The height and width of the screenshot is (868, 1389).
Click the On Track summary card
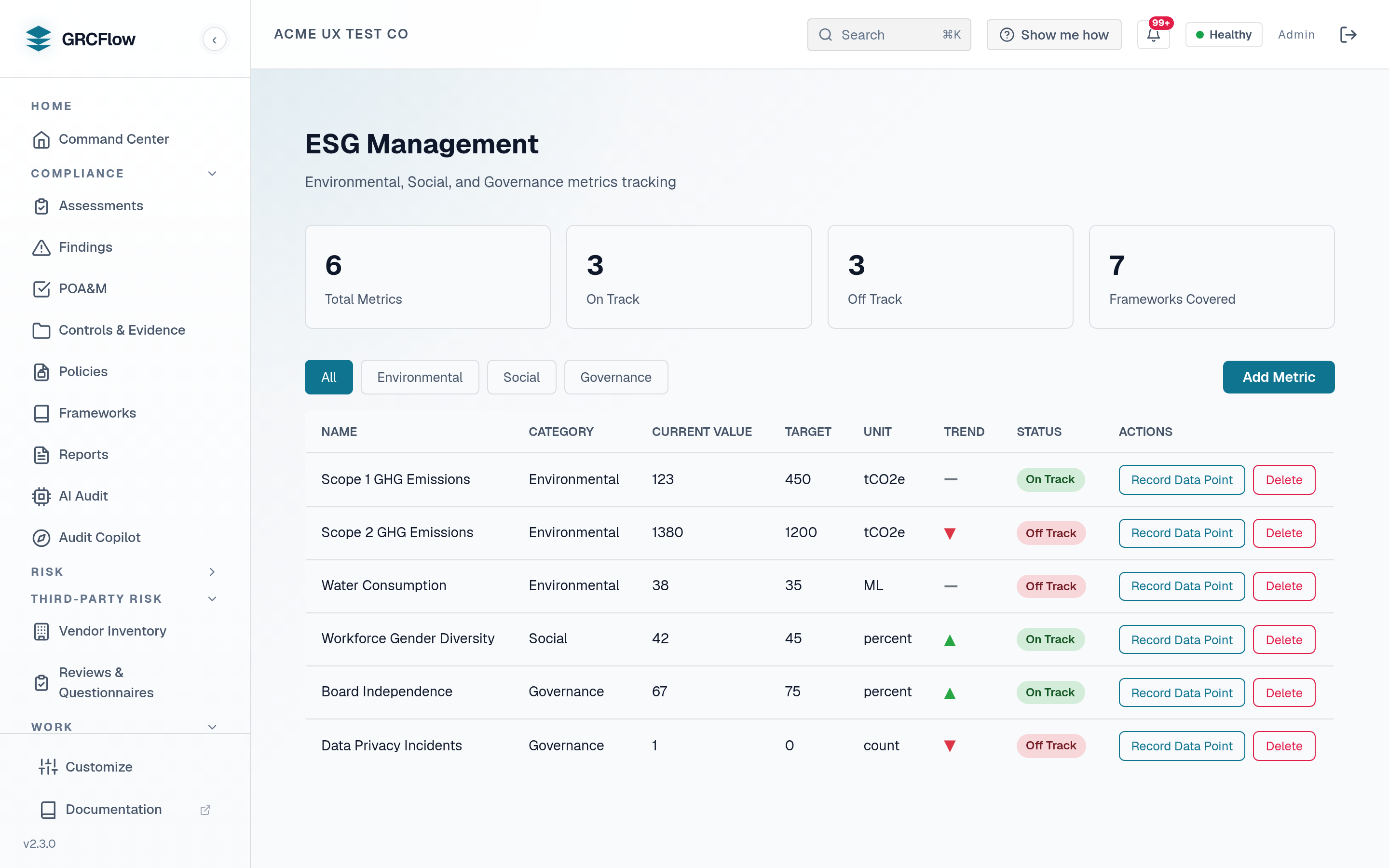[689, 277]
